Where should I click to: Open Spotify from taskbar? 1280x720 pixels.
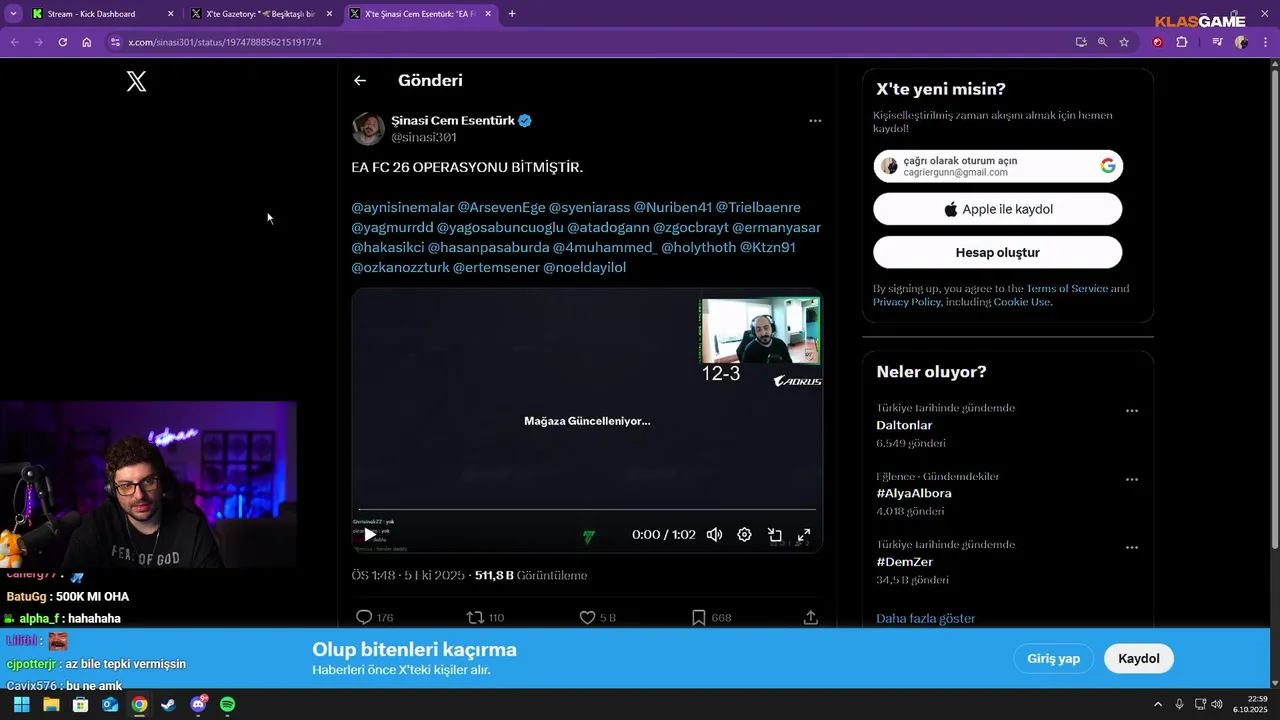(227, 705)
